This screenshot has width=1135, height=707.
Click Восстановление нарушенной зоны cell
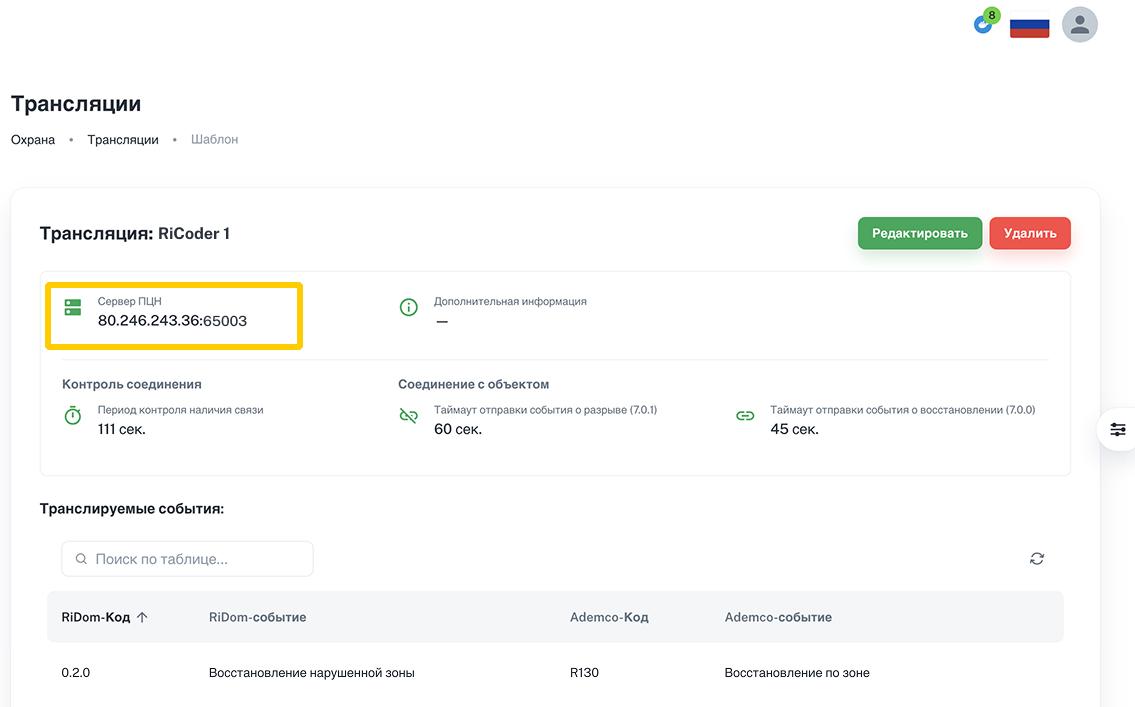[311, 673]
